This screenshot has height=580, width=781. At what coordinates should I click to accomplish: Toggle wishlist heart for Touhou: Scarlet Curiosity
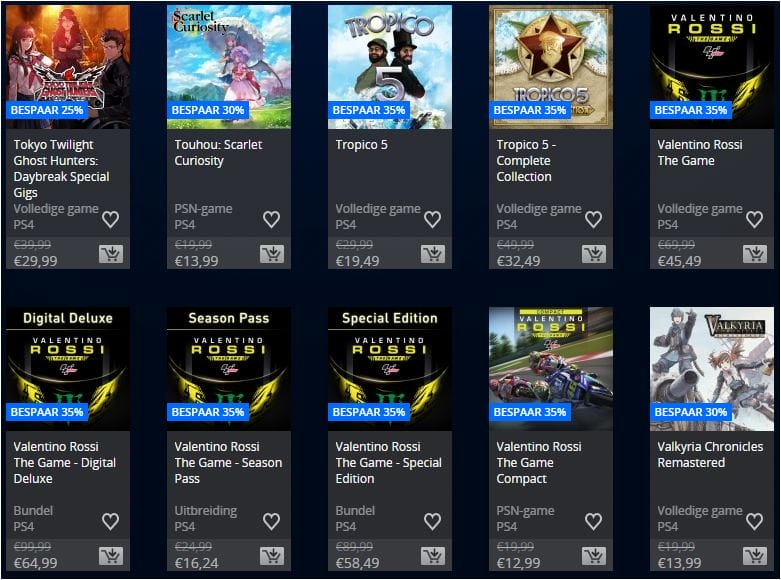coord(271,219)
